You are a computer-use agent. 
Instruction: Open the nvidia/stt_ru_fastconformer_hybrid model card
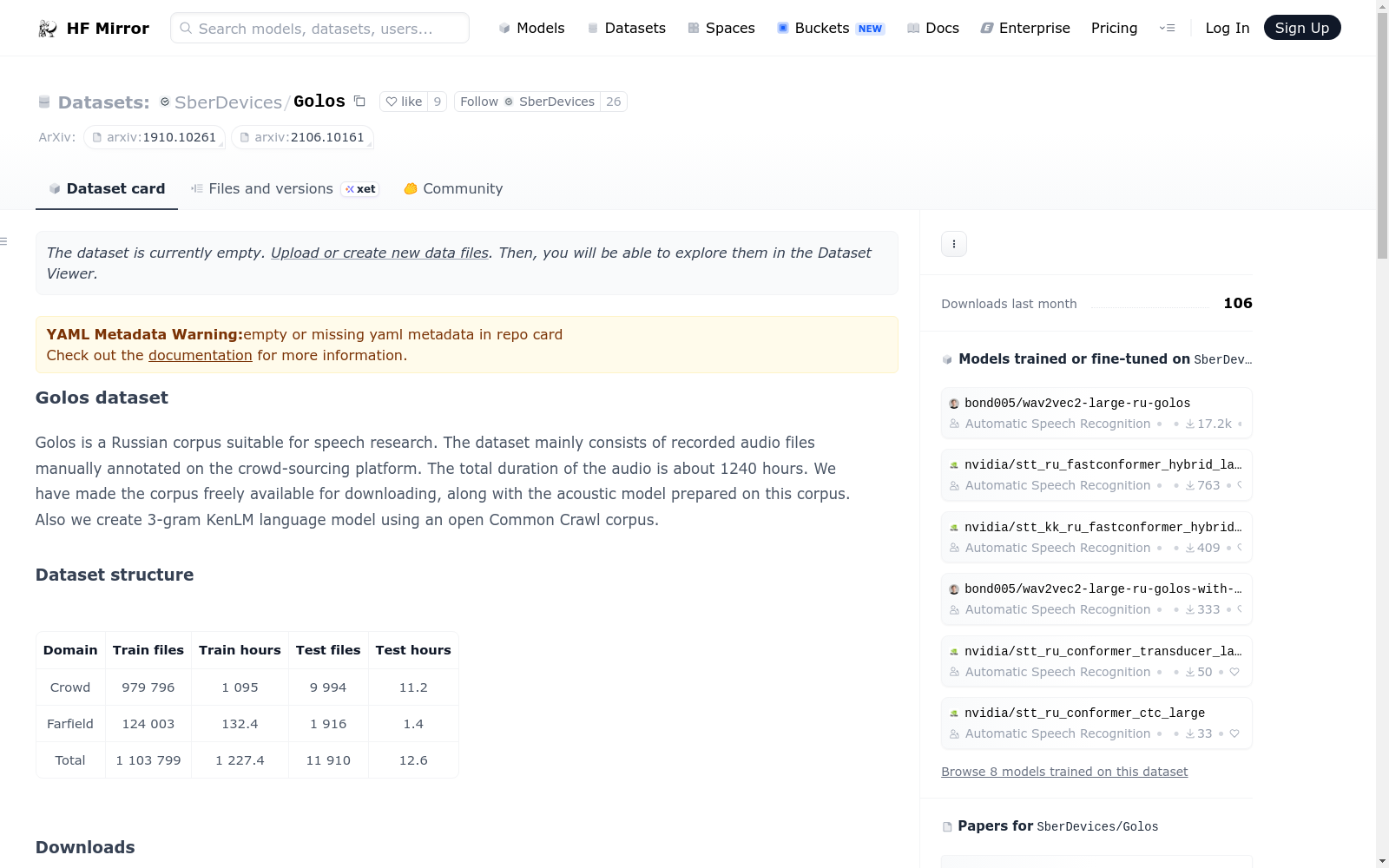[1096, 475]
